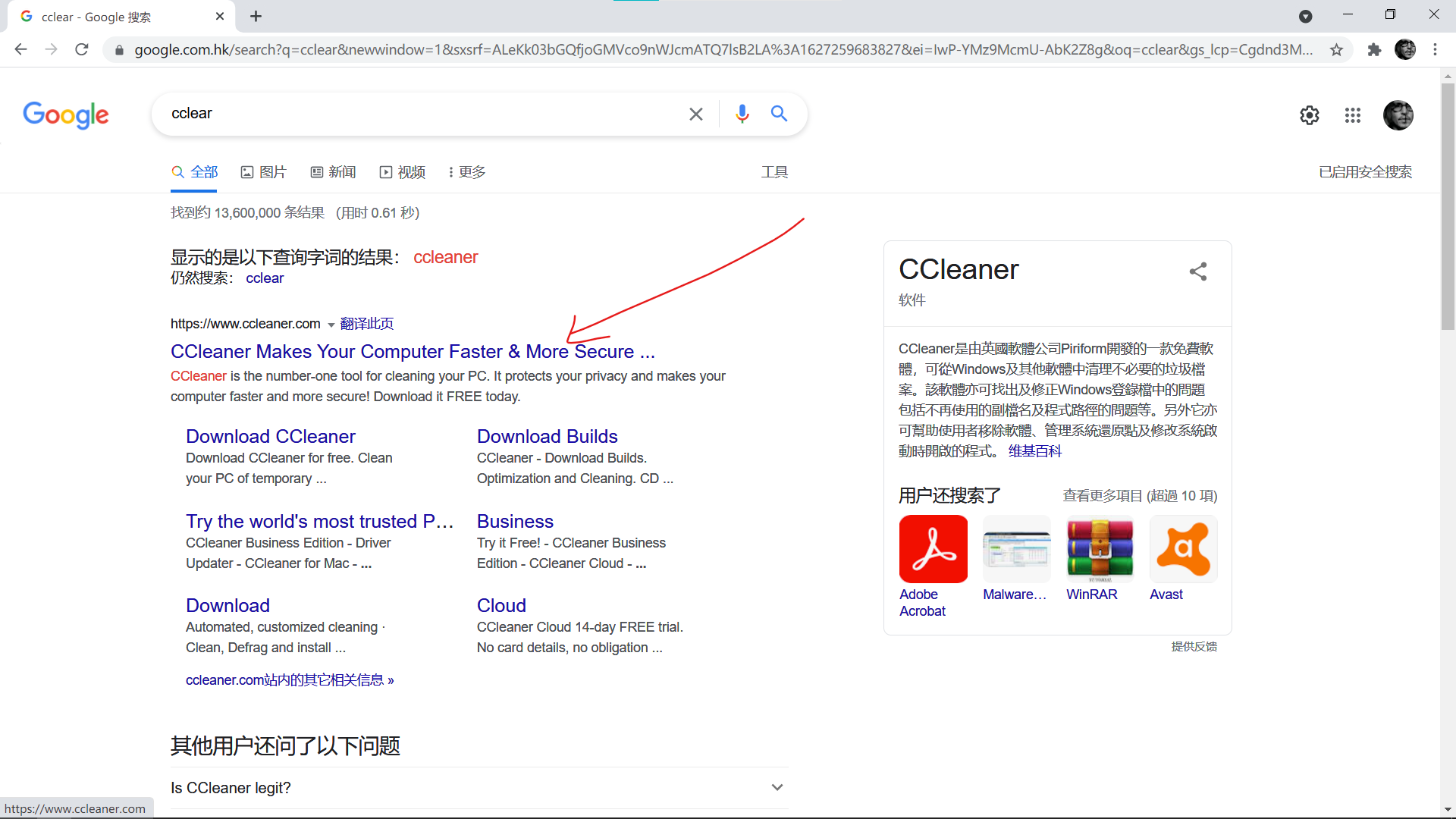This screenshot has height=819, width=1456.
Task: Open the 'Download' sitelink
Action: [x=227, y=606]
